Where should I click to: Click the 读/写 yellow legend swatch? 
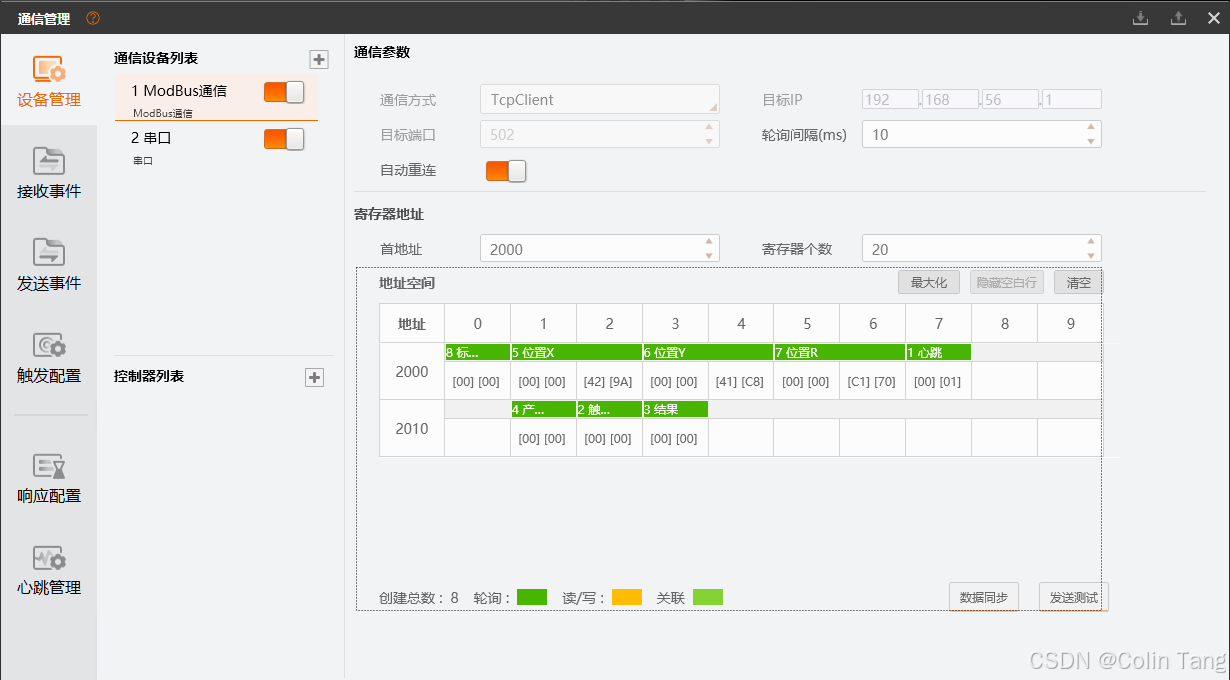627,597
